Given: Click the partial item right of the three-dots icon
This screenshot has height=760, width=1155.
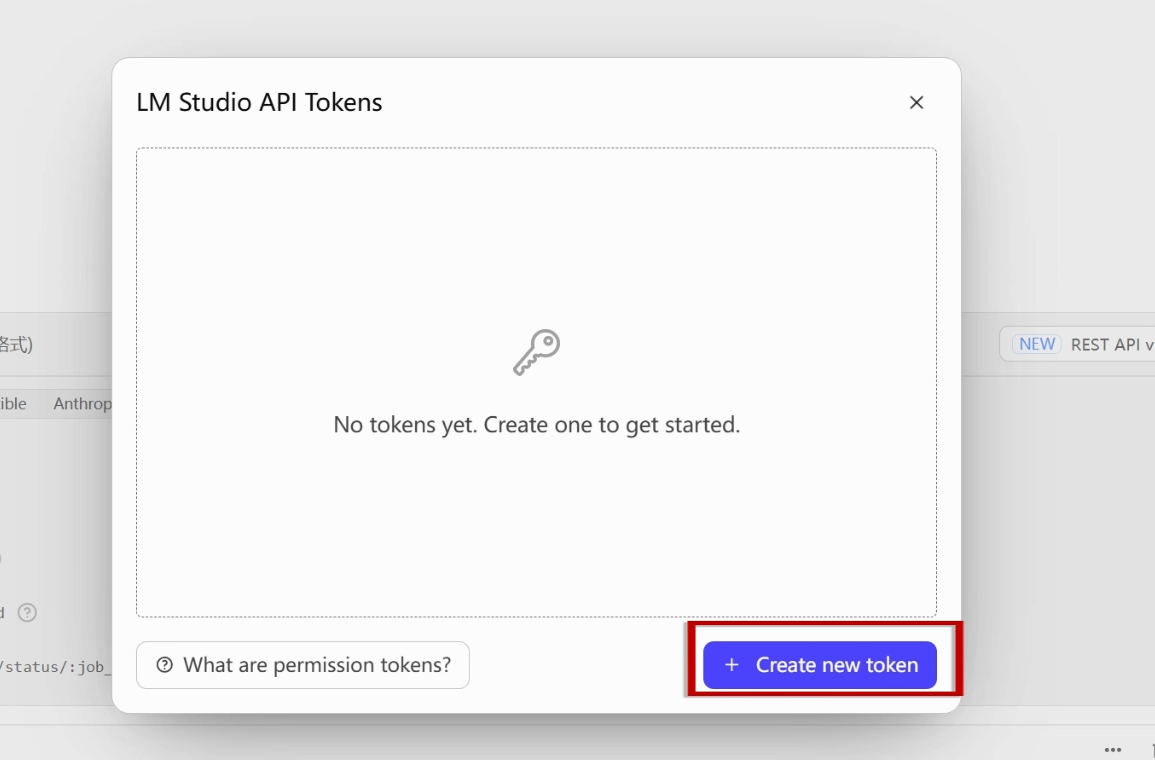Looking at the screenshot, I should (1153, 750).
